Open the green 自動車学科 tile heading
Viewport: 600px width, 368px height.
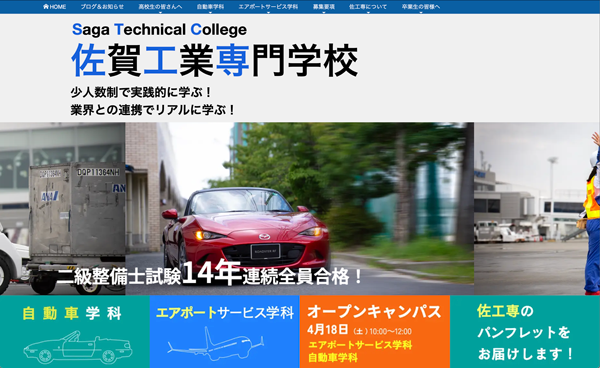click(x=72, y=313)
